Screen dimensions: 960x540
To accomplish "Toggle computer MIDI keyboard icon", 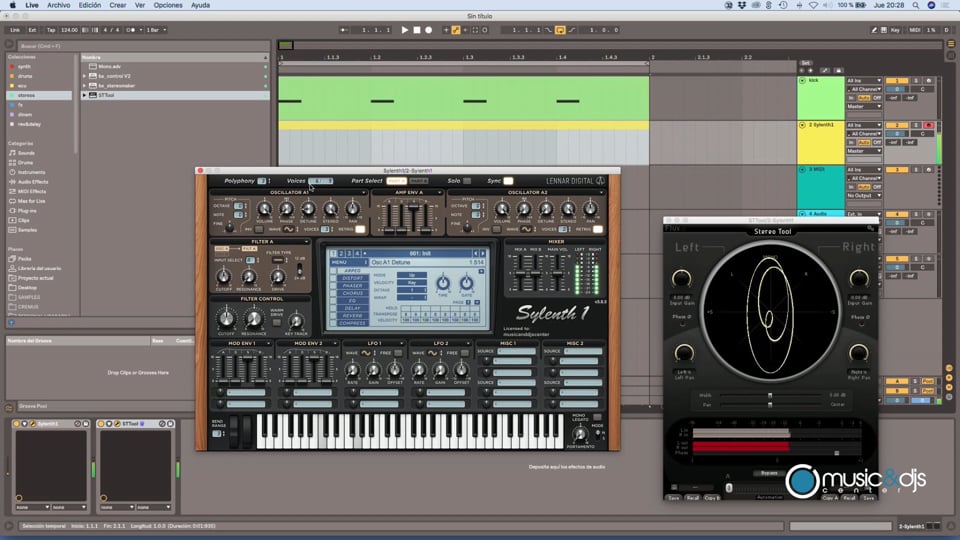I will click(x=883, y=30).
